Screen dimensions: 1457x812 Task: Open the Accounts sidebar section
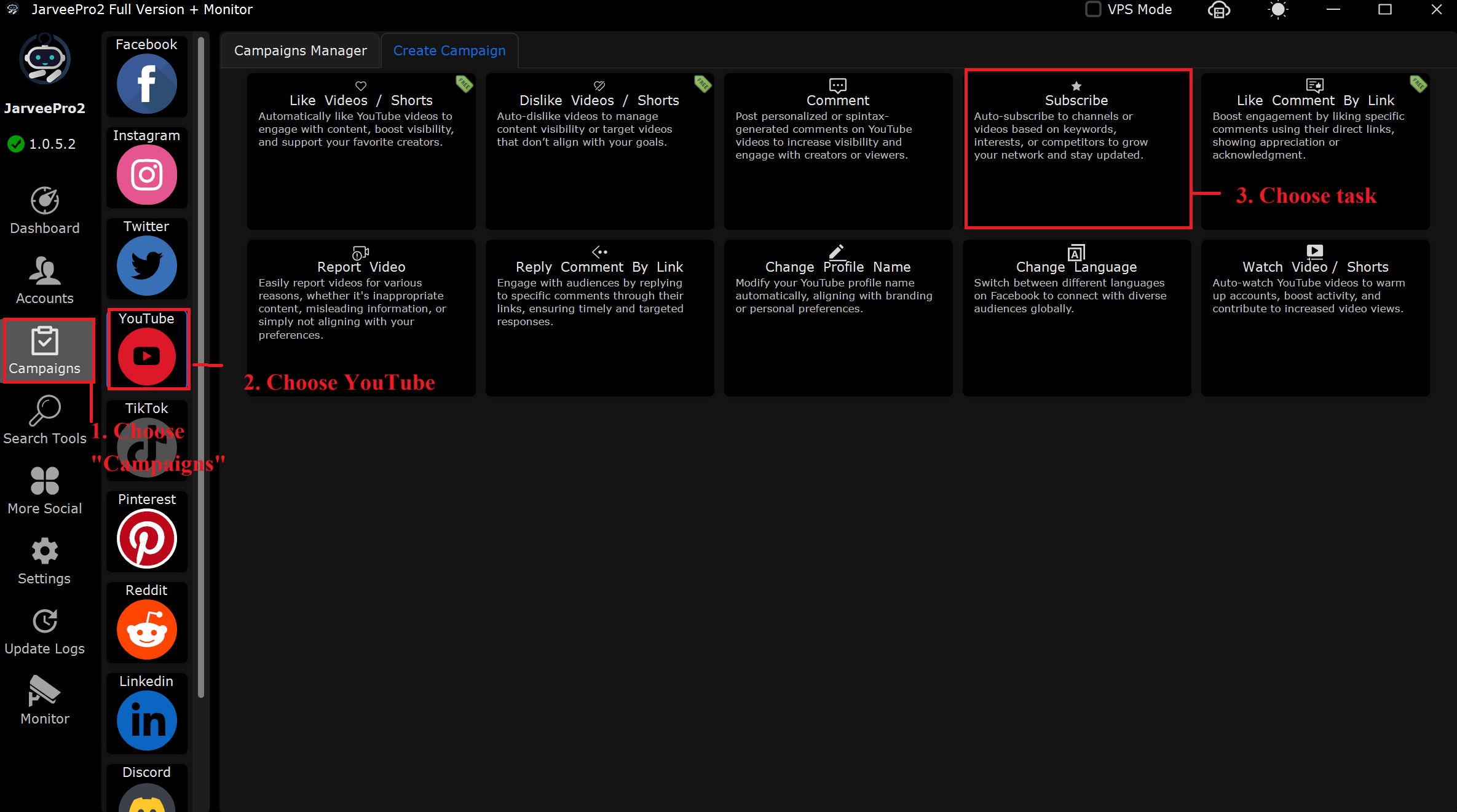pyautogui.click(x=45, y=280)
